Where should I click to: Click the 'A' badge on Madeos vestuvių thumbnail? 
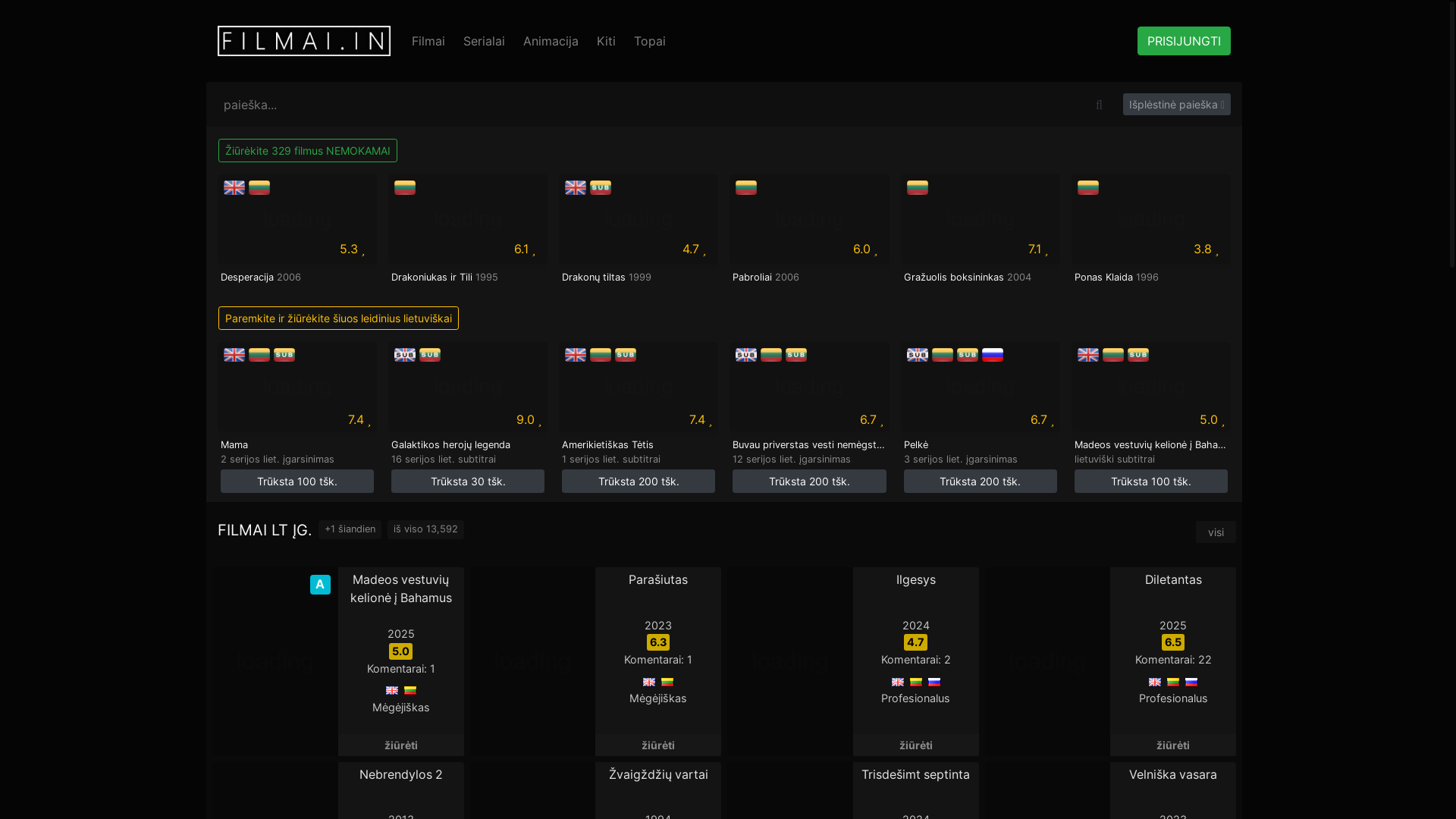[x=320, y=585]
